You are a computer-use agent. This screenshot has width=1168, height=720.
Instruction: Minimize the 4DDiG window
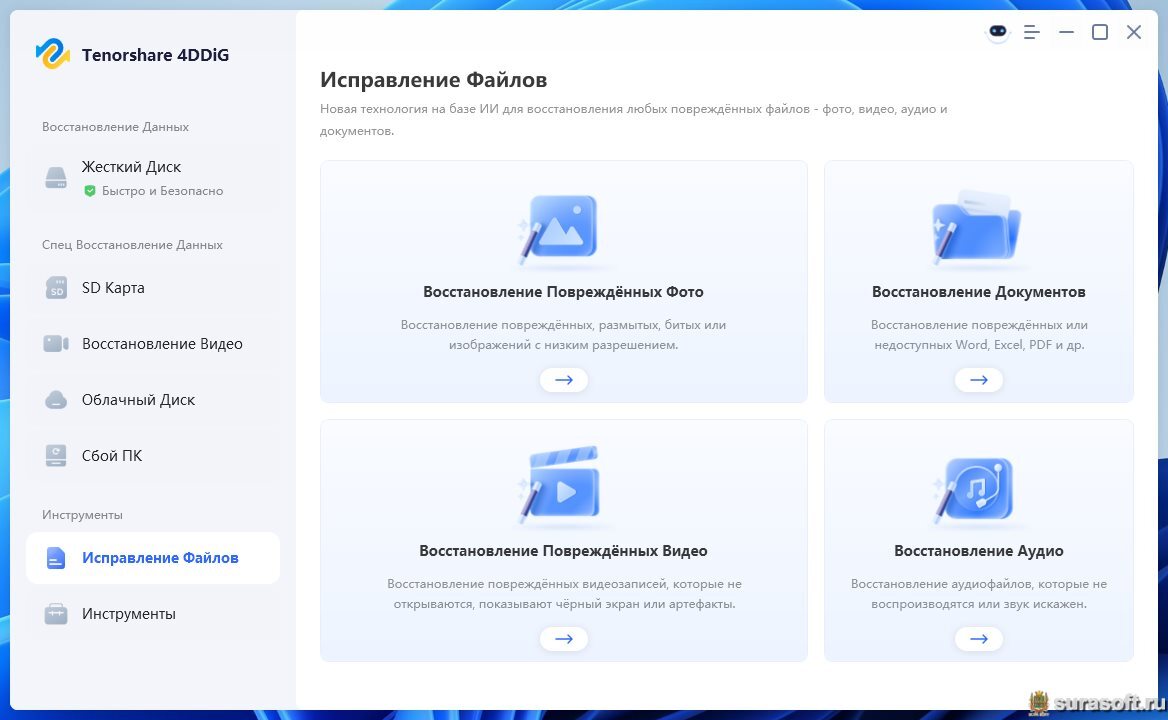[x=1066, y=32]
